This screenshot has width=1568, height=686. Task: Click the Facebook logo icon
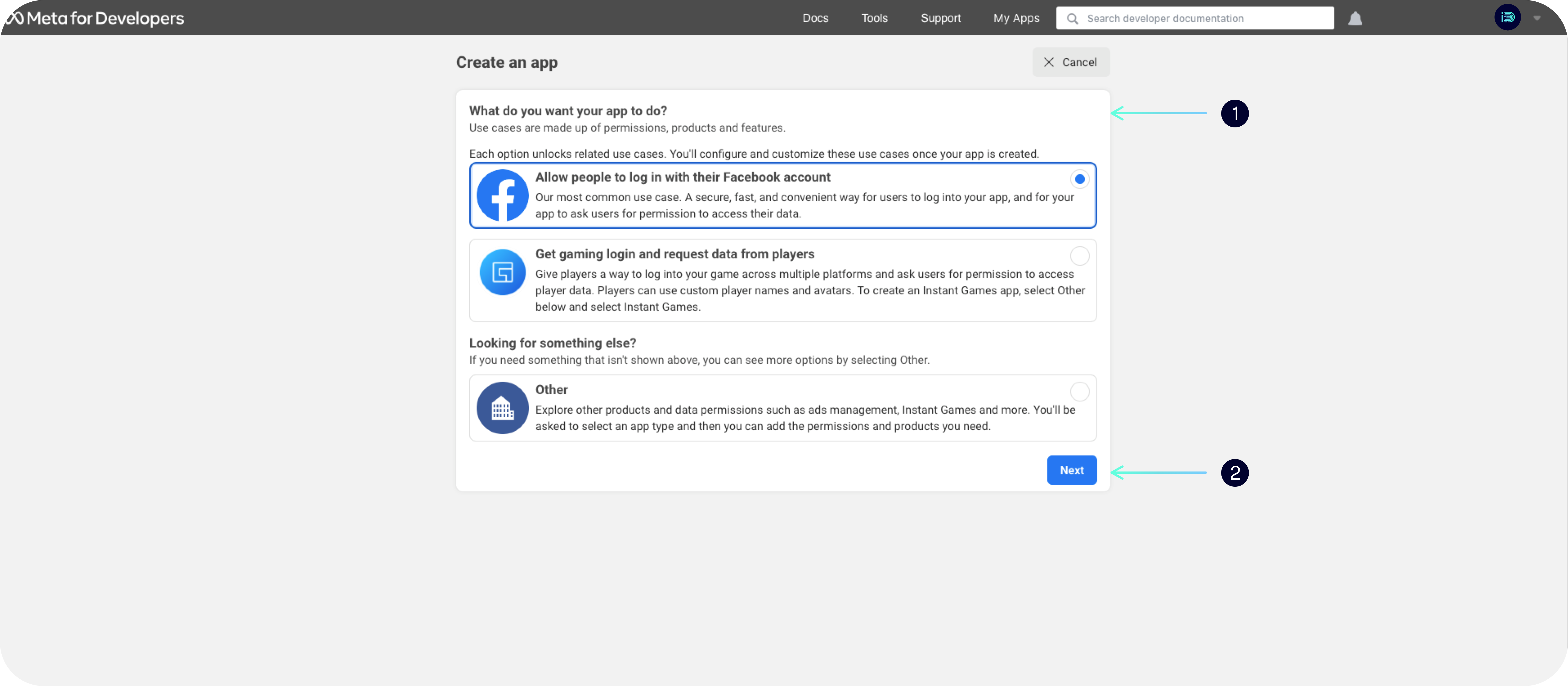(502, 195)
